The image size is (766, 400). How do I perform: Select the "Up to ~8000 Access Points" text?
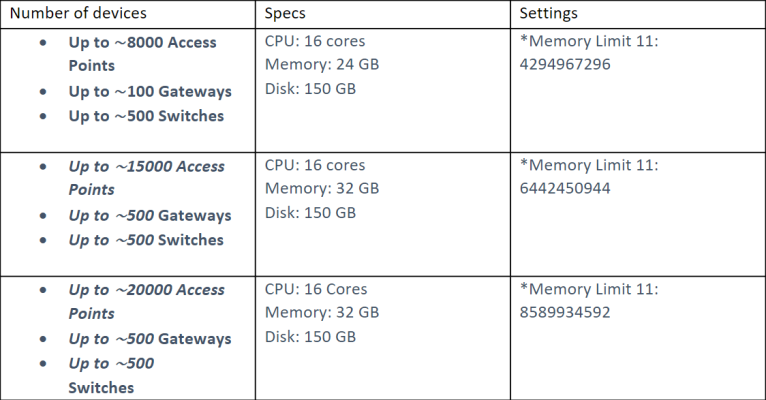pos(142,54)
